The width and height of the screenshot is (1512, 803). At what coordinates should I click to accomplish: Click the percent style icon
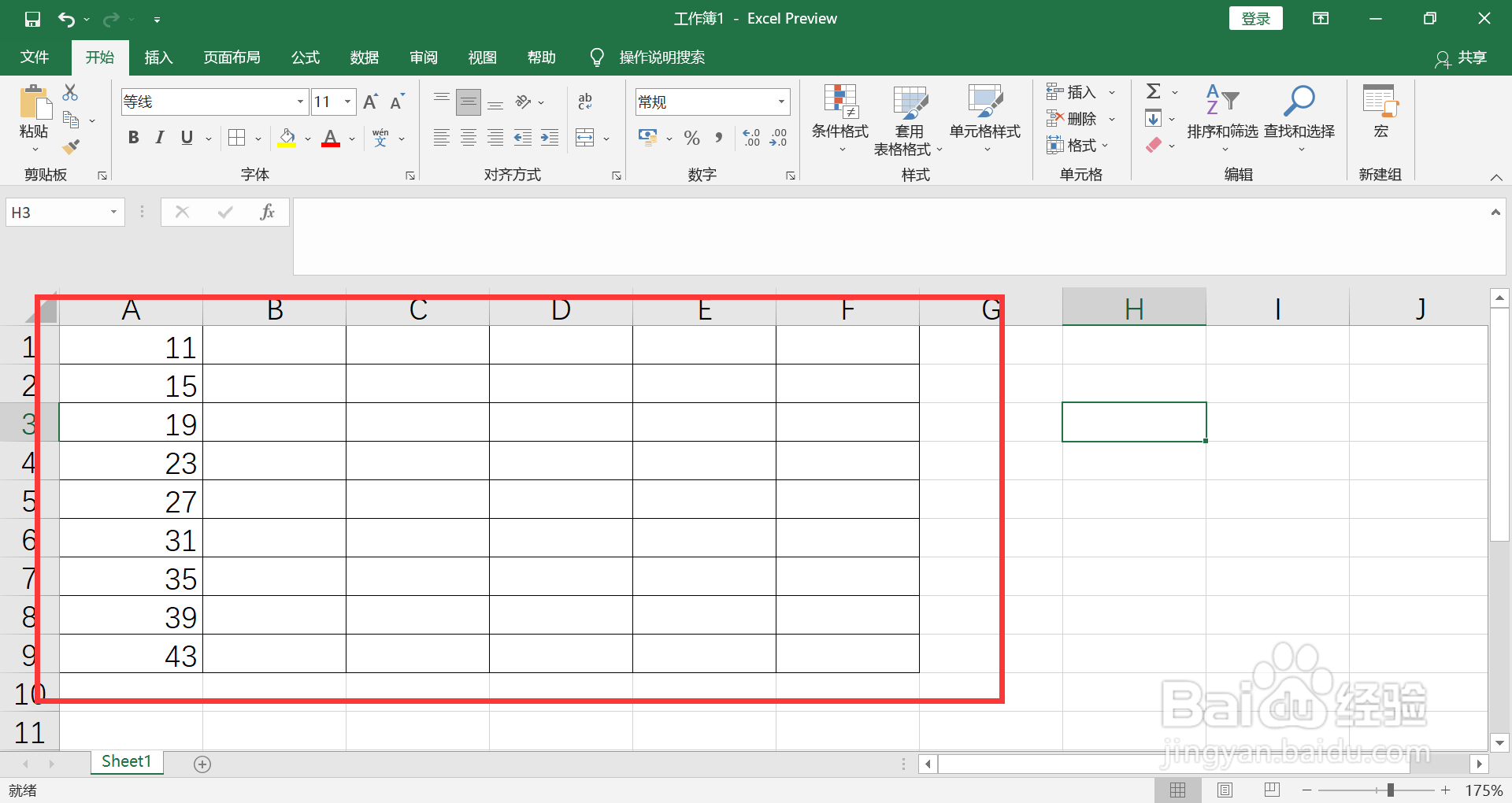691,138
